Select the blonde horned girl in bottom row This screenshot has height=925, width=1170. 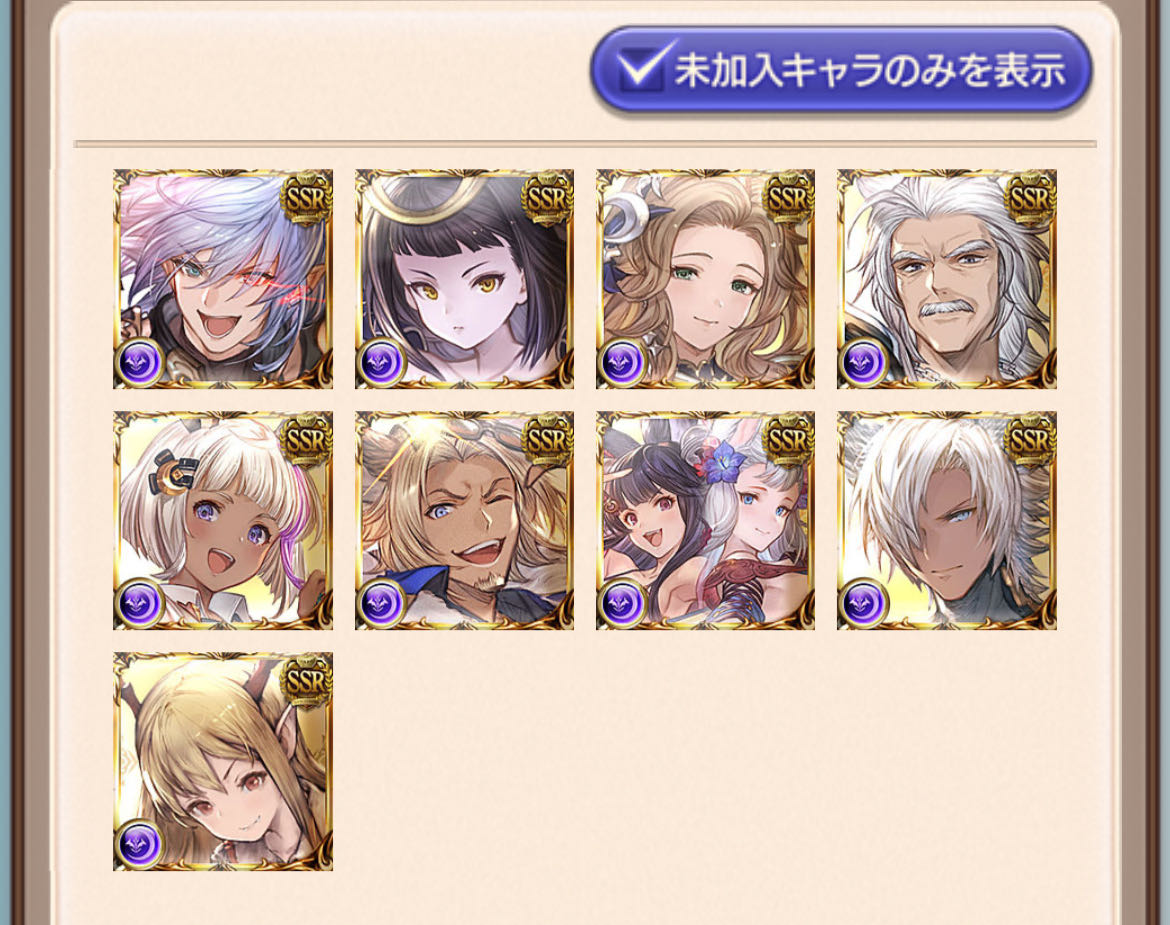[223, 761]
